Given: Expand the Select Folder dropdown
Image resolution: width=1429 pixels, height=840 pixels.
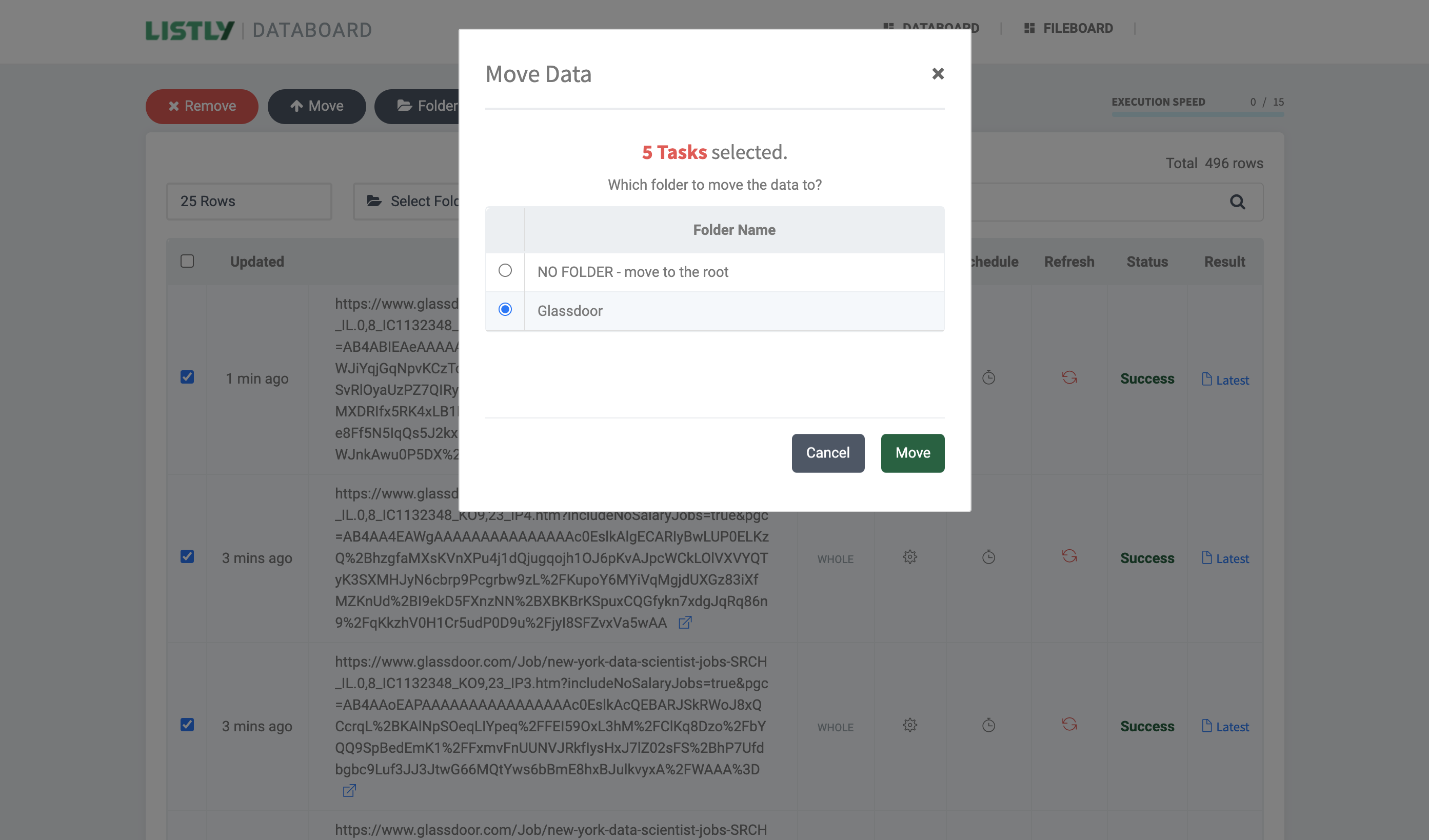Looking at the screenshot, I should tap(414, 202).
